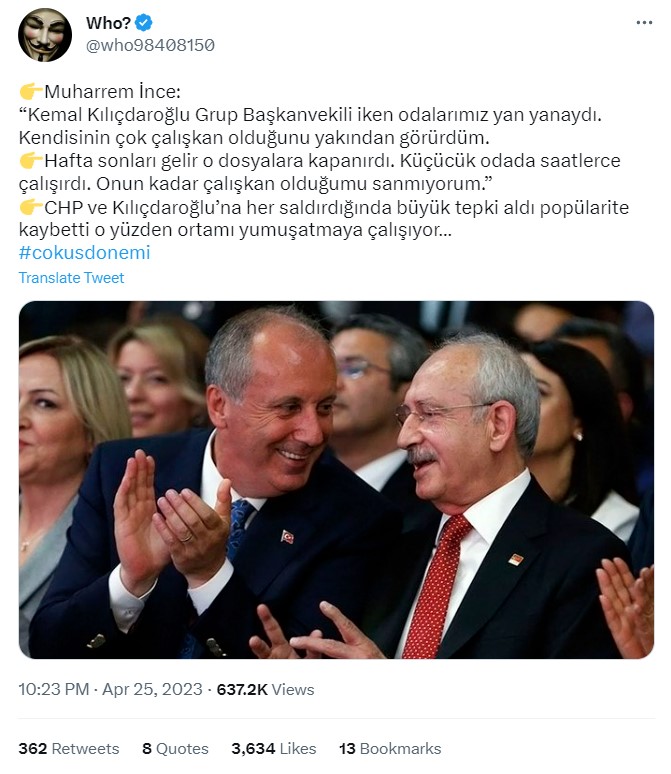Click the Translate Tweet link
This screenshot has width=671, height=774.
(71, 278)
